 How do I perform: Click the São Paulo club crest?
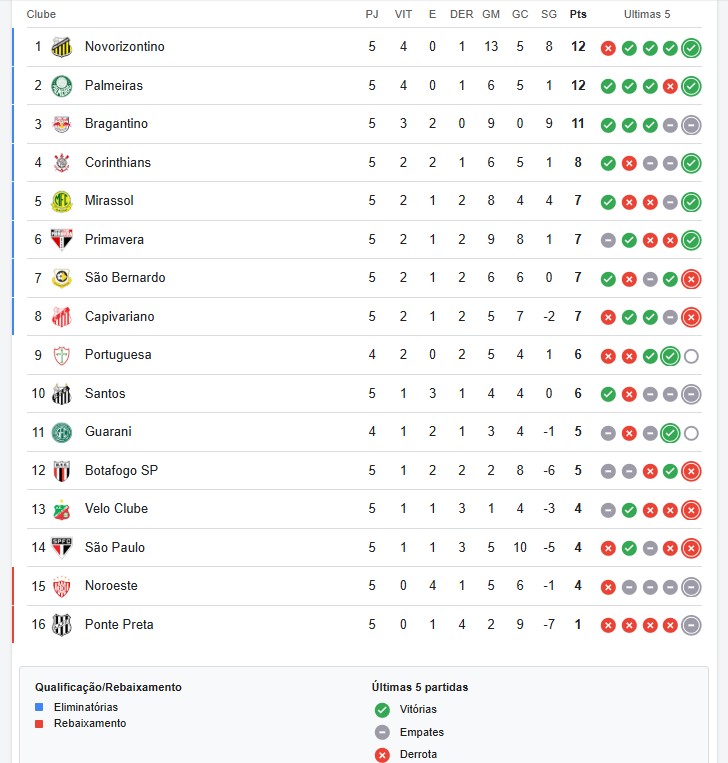(x=62, y=547)
